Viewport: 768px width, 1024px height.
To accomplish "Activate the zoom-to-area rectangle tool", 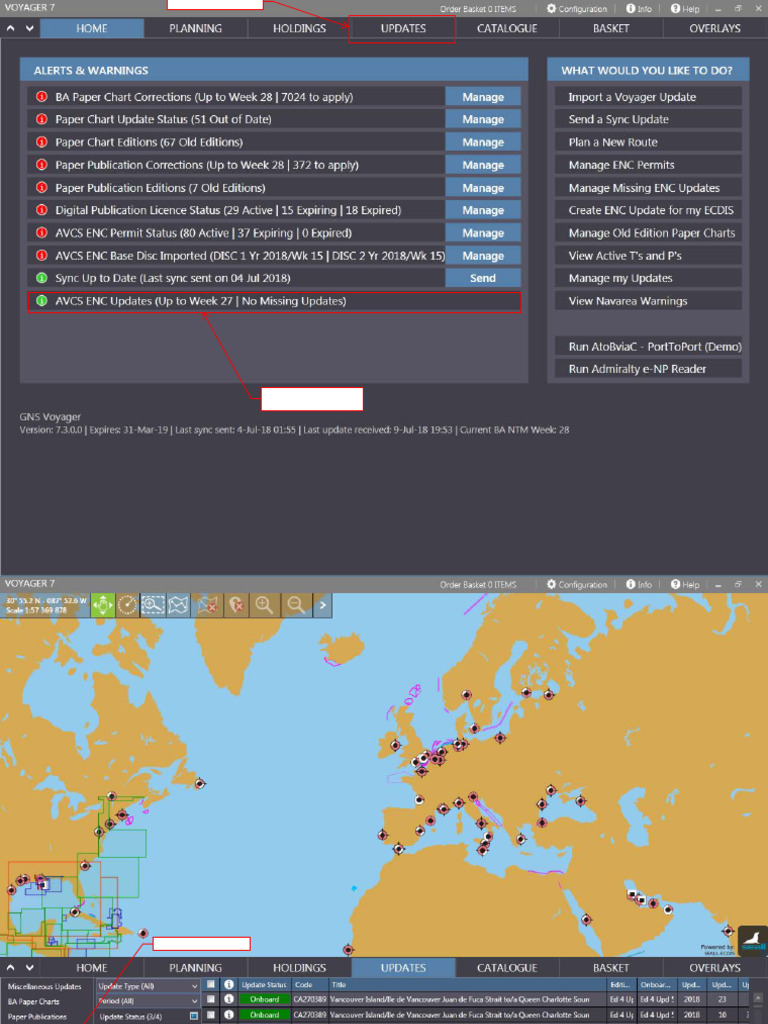I will click(x=153, y=605).
